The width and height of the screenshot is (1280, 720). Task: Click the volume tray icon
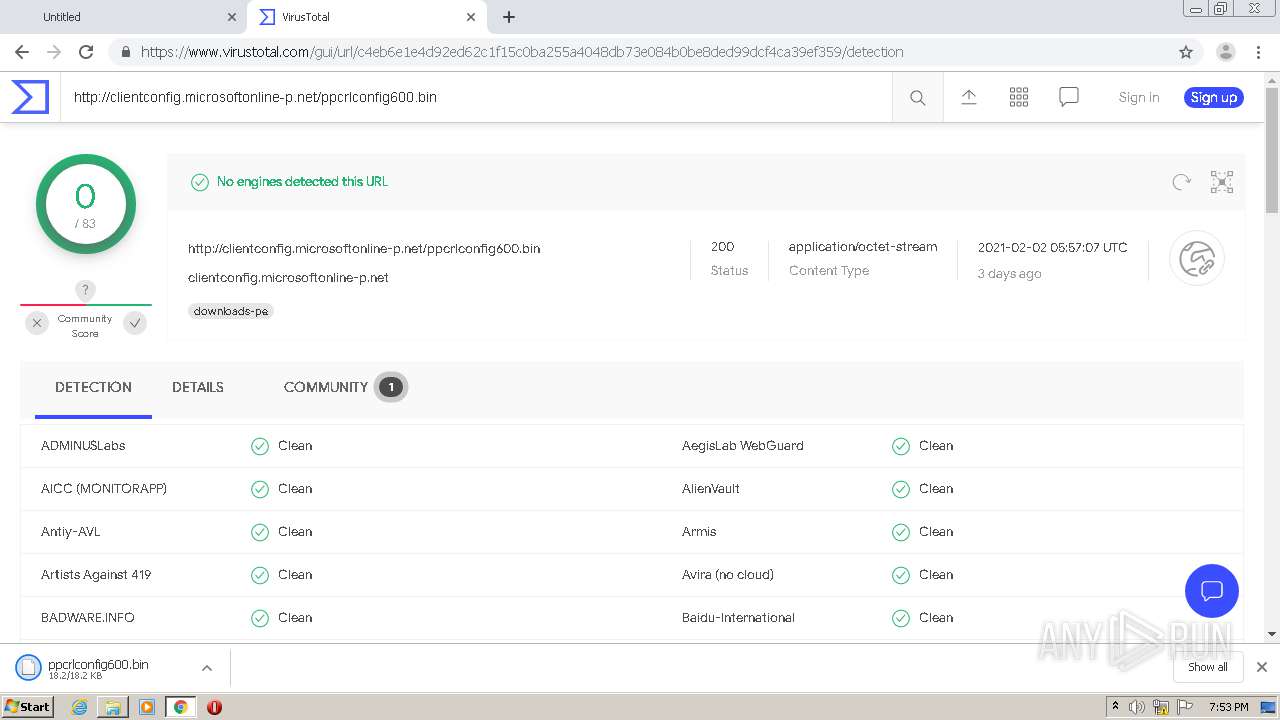click(1137, 707)
